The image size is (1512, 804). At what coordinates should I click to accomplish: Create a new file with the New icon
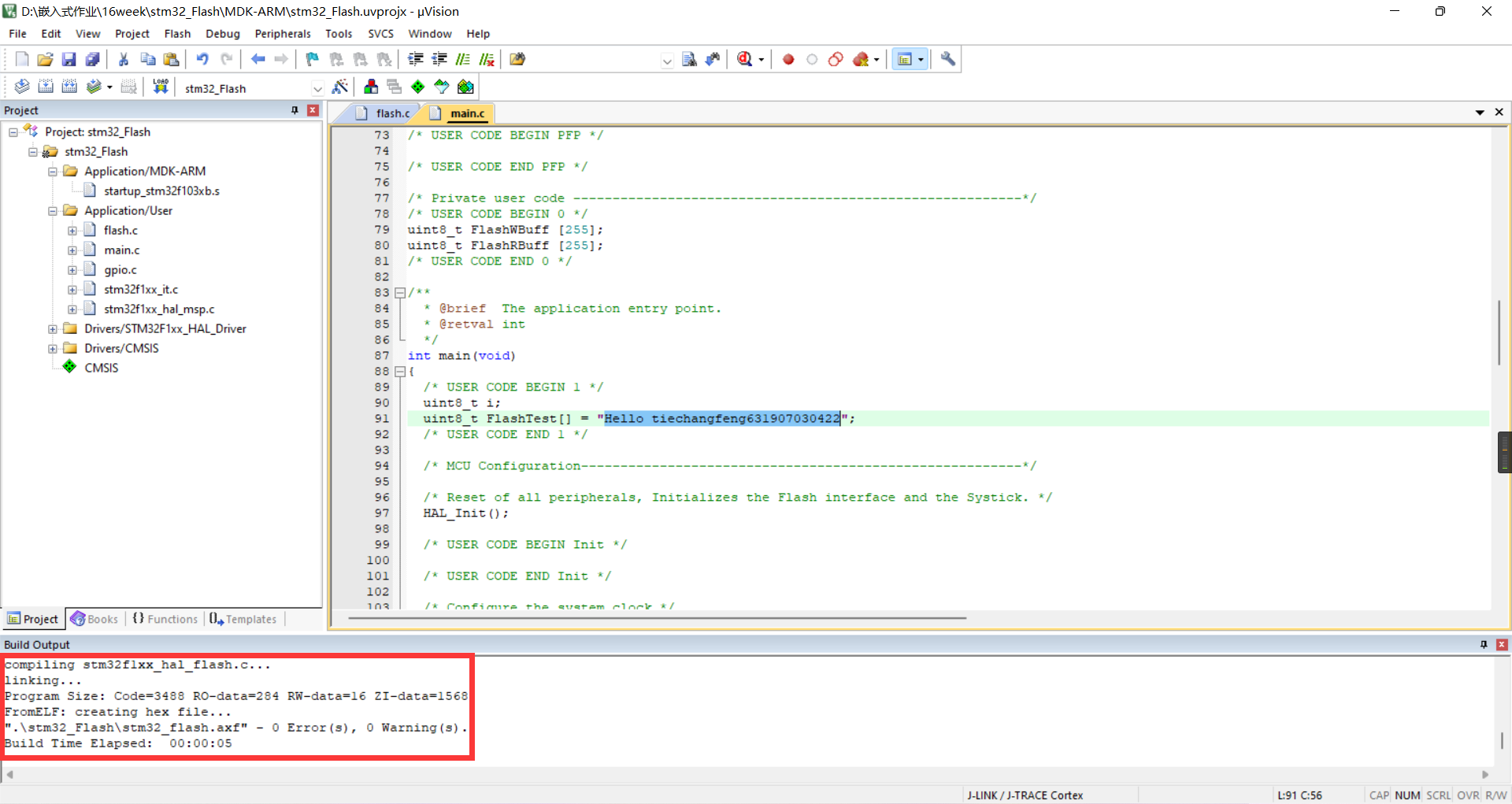coord(22,59)
